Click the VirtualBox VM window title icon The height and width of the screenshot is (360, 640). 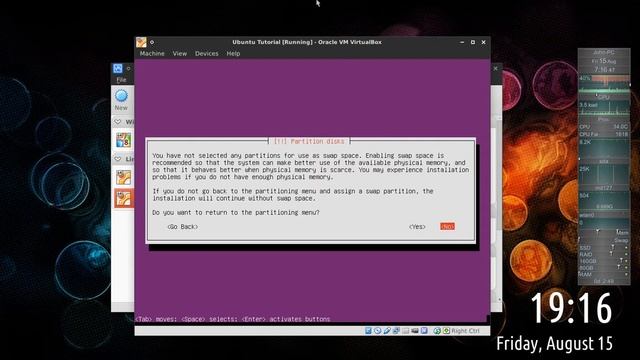[x=141, y=42]
